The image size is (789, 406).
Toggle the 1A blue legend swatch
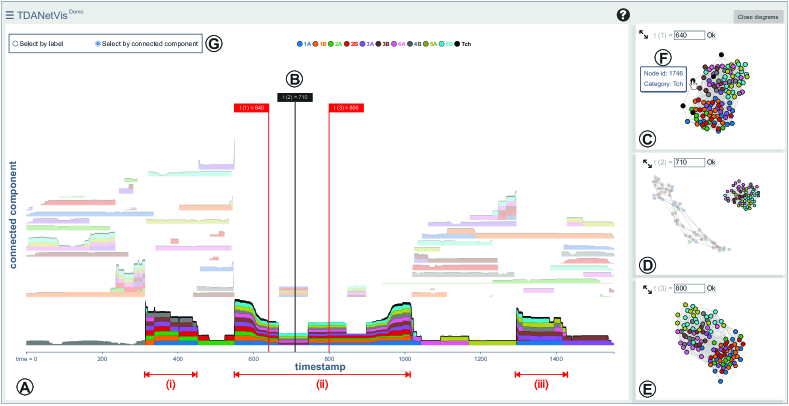[299, 44]
